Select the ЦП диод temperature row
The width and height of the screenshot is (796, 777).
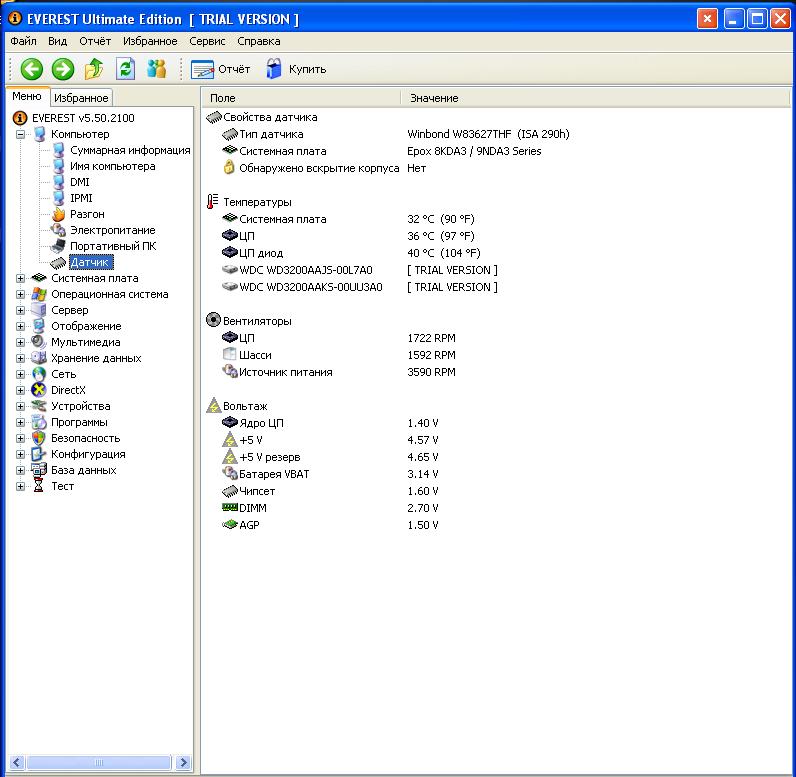click(x=261, y=253)
